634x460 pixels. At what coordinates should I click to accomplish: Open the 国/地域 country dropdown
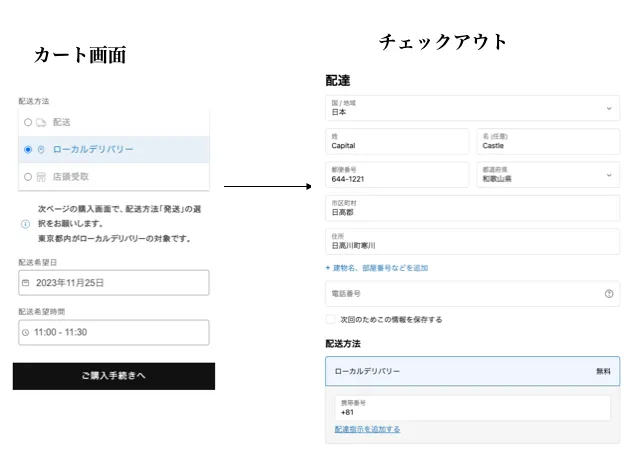point(472,108)
